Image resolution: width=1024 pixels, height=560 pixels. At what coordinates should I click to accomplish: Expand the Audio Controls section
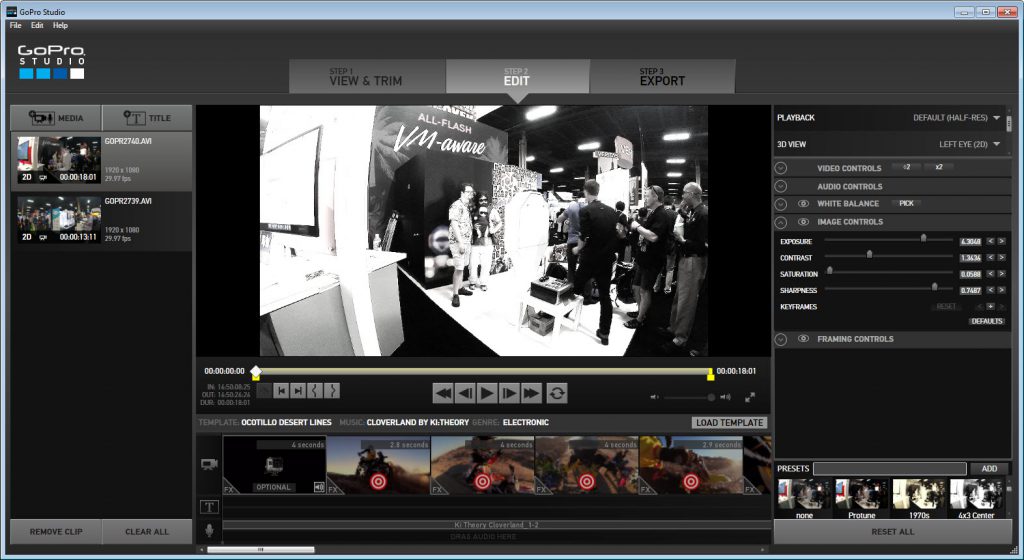click(x=781, y=186)
